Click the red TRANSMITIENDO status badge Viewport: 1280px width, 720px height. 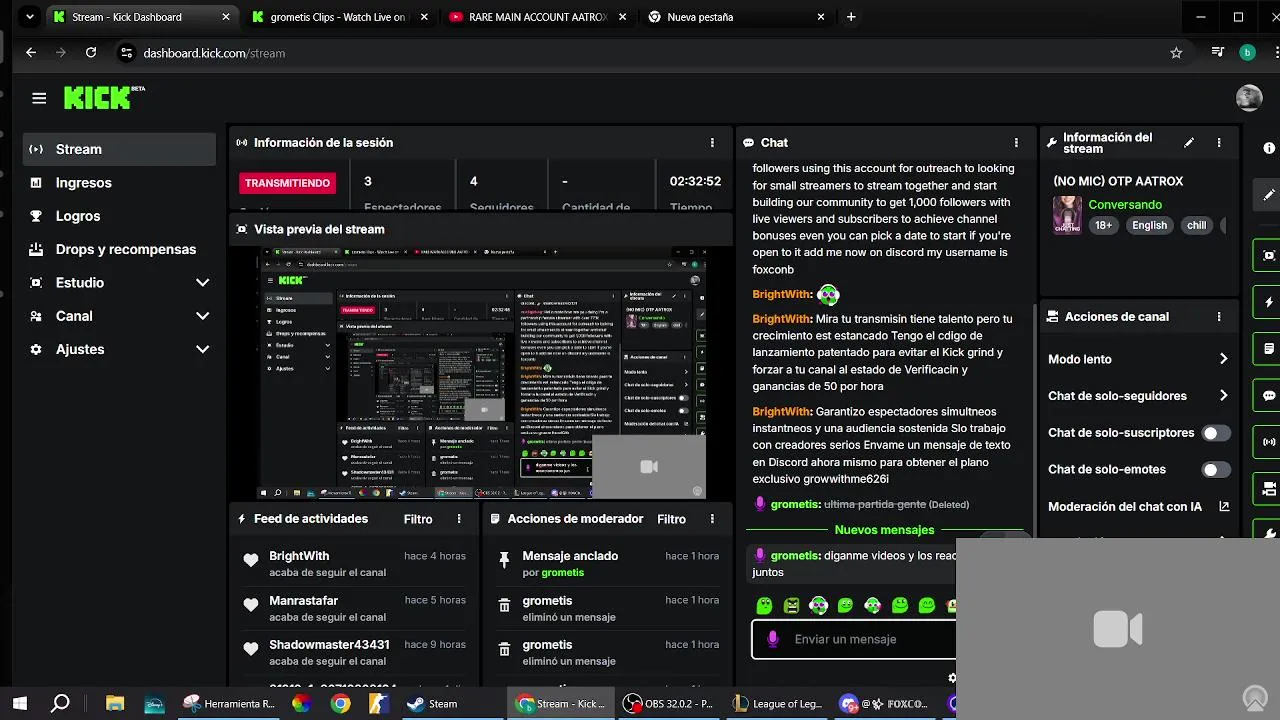(x=287, y=183)
